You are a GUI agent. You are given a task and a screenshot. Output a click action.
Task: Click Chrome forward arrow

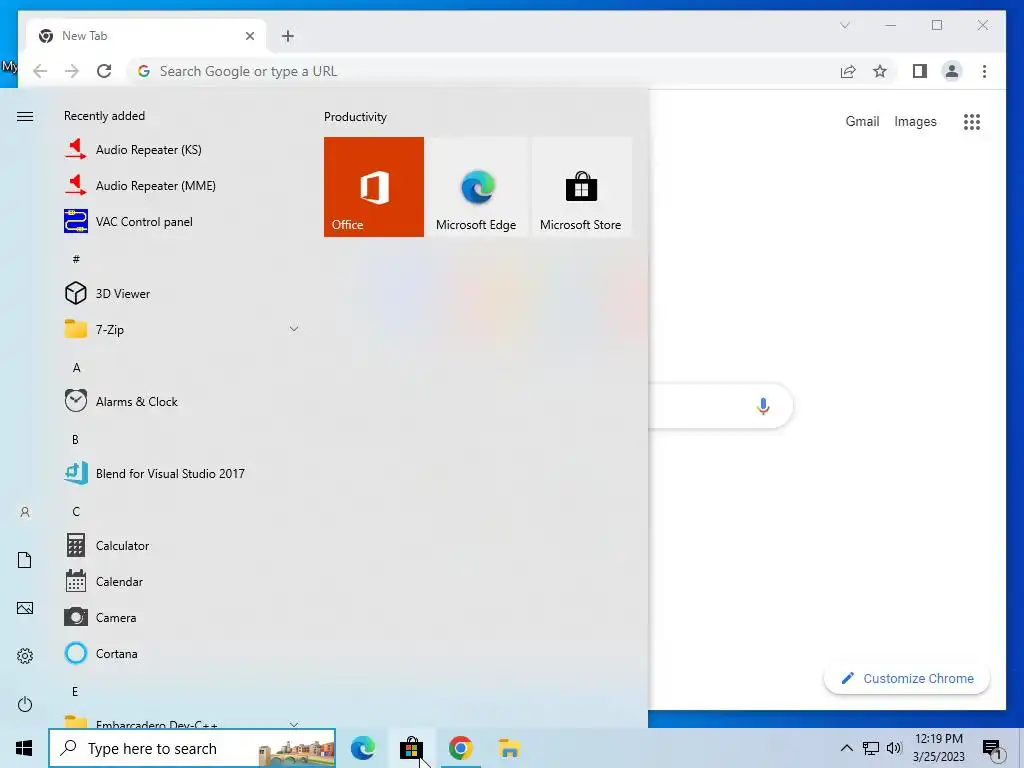click(72, 71)
